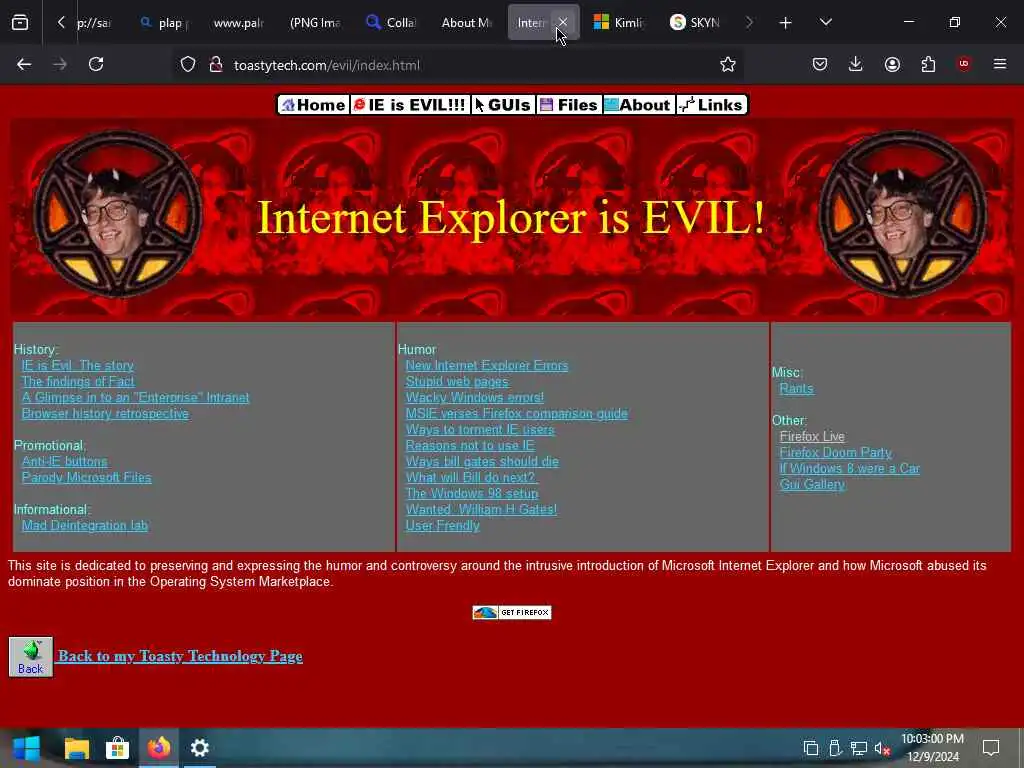Switch to the 'plap' search tab
The width and height of the screenshot is (1024, 768).
[165, 23]
